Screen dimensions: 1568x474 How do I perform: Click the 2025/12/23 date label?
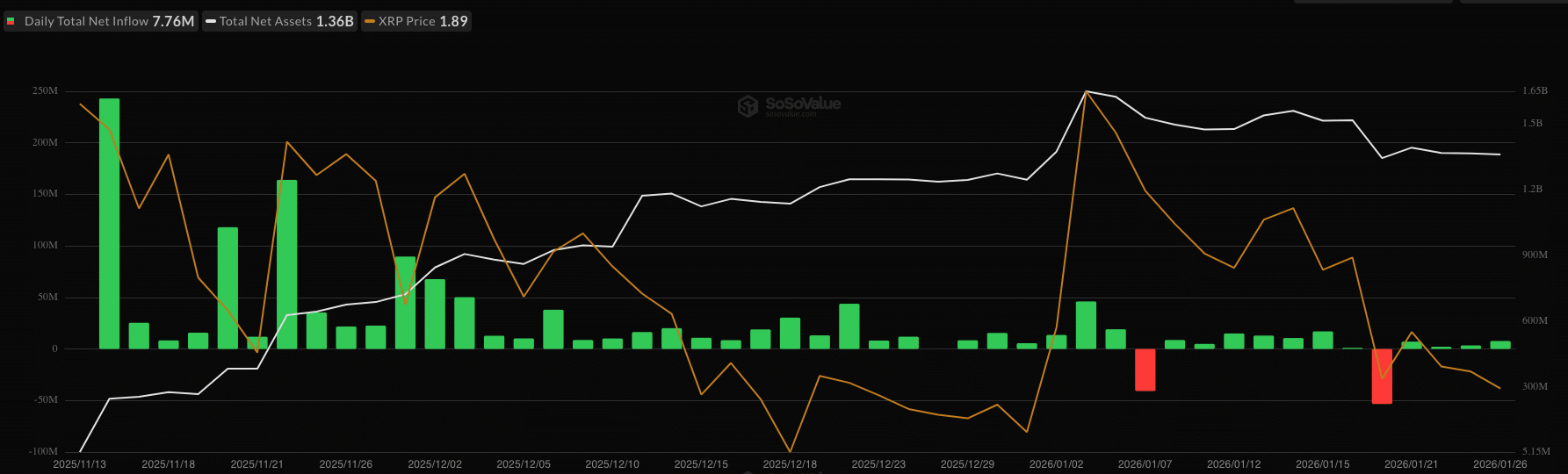(x=878, y=464)
